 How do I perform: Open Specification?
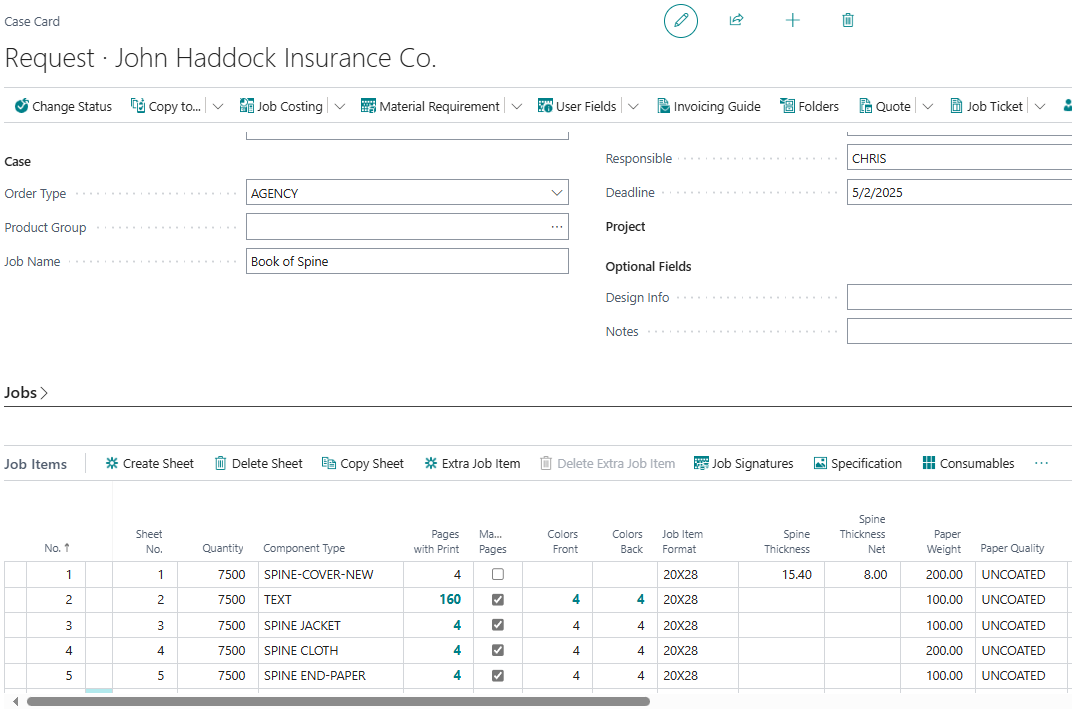click(857, 464)
